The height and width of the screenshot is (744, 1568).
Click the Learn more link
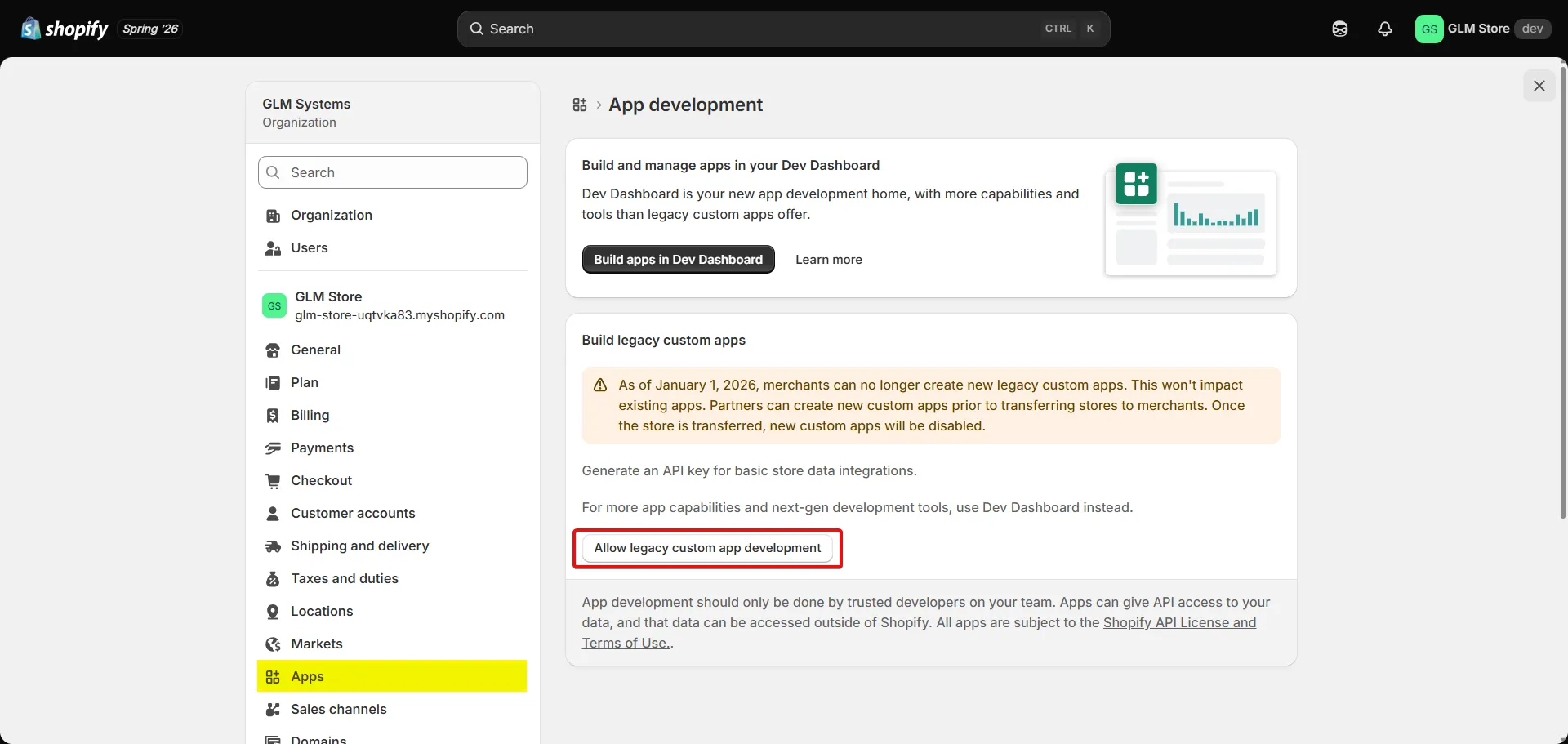click(829, 260)
